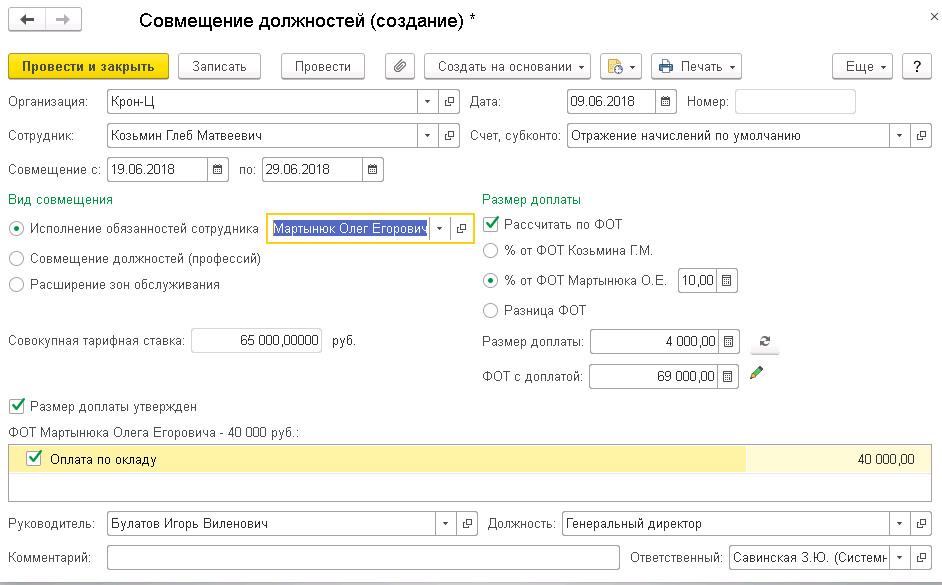Image resolution: width=942 pixels, height=585 pixels.
Task: Choose % от ФОТ Козьмина Г.М.
Action: pyautogui.click(x=491, y=250)
